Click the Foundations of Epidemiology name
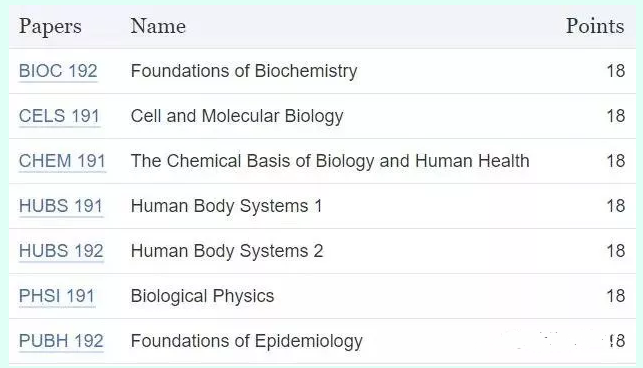 pos(246,341)
